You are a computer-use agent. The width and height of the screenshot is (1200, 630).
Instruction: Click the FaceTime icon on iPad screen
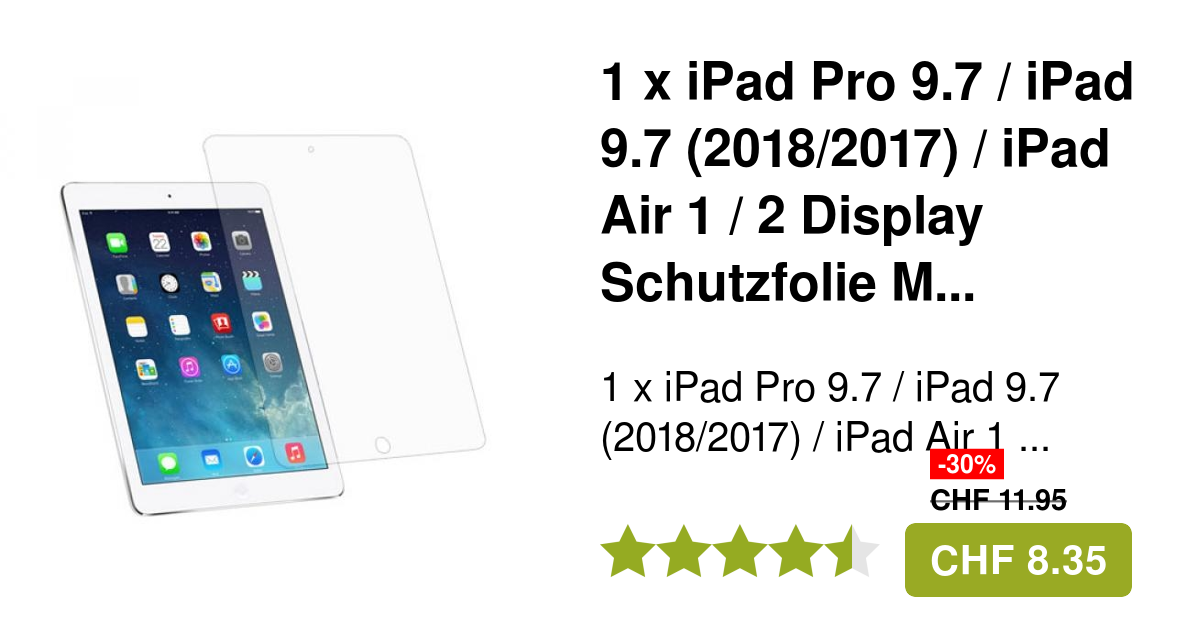click(117, 242)
